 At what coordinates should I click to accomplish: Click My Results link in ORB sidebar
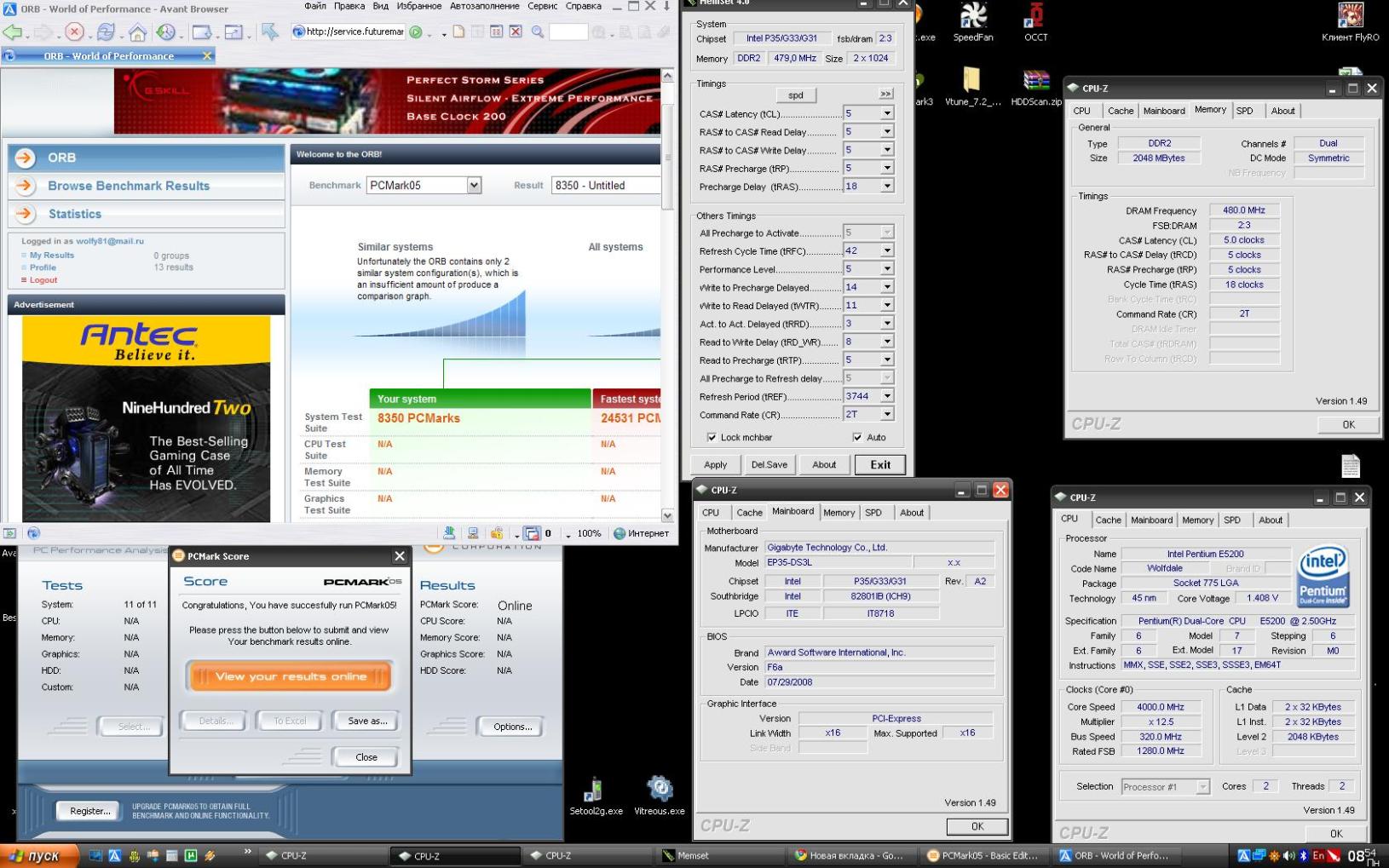pyautogui.click(x=52, y=256)
